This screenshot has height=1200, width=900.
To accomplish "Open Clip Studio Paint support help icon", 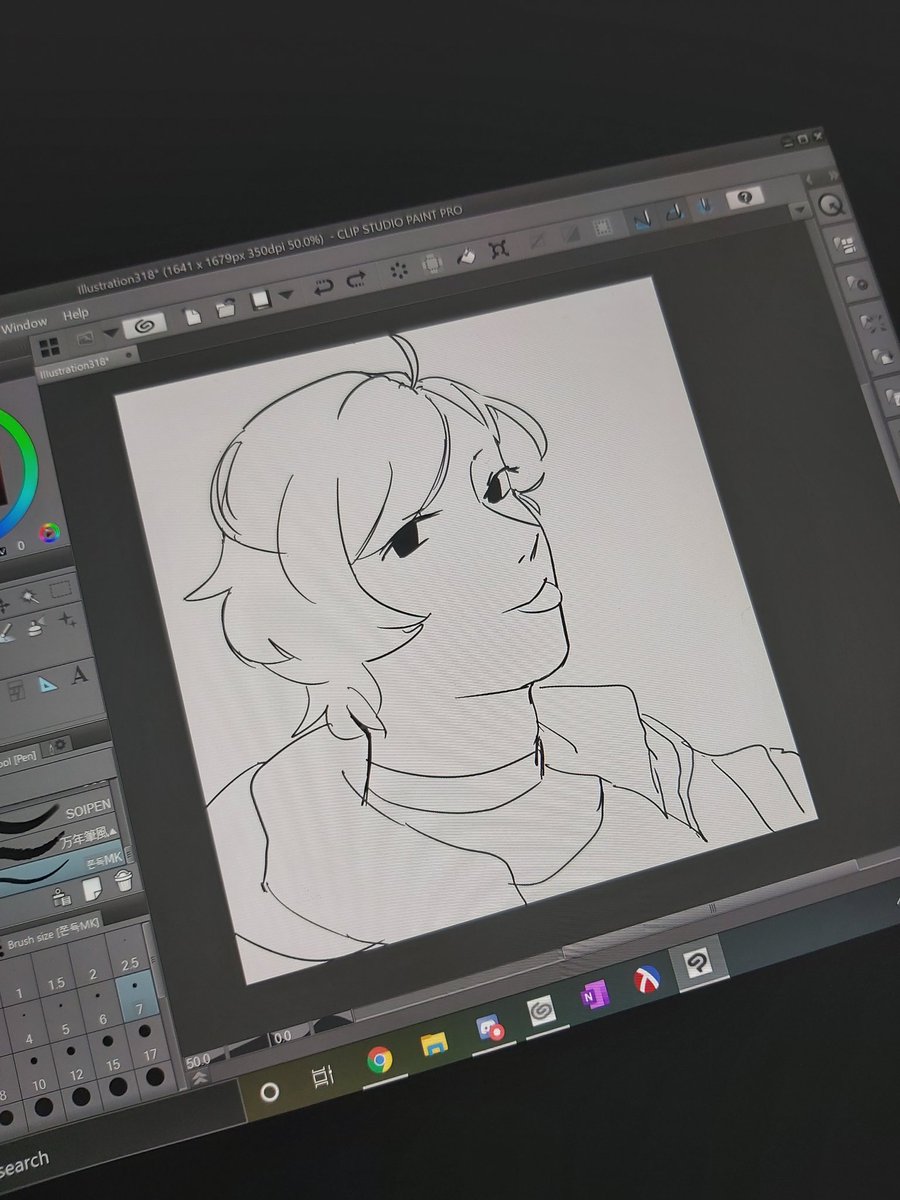I will [x=745, y=197].
